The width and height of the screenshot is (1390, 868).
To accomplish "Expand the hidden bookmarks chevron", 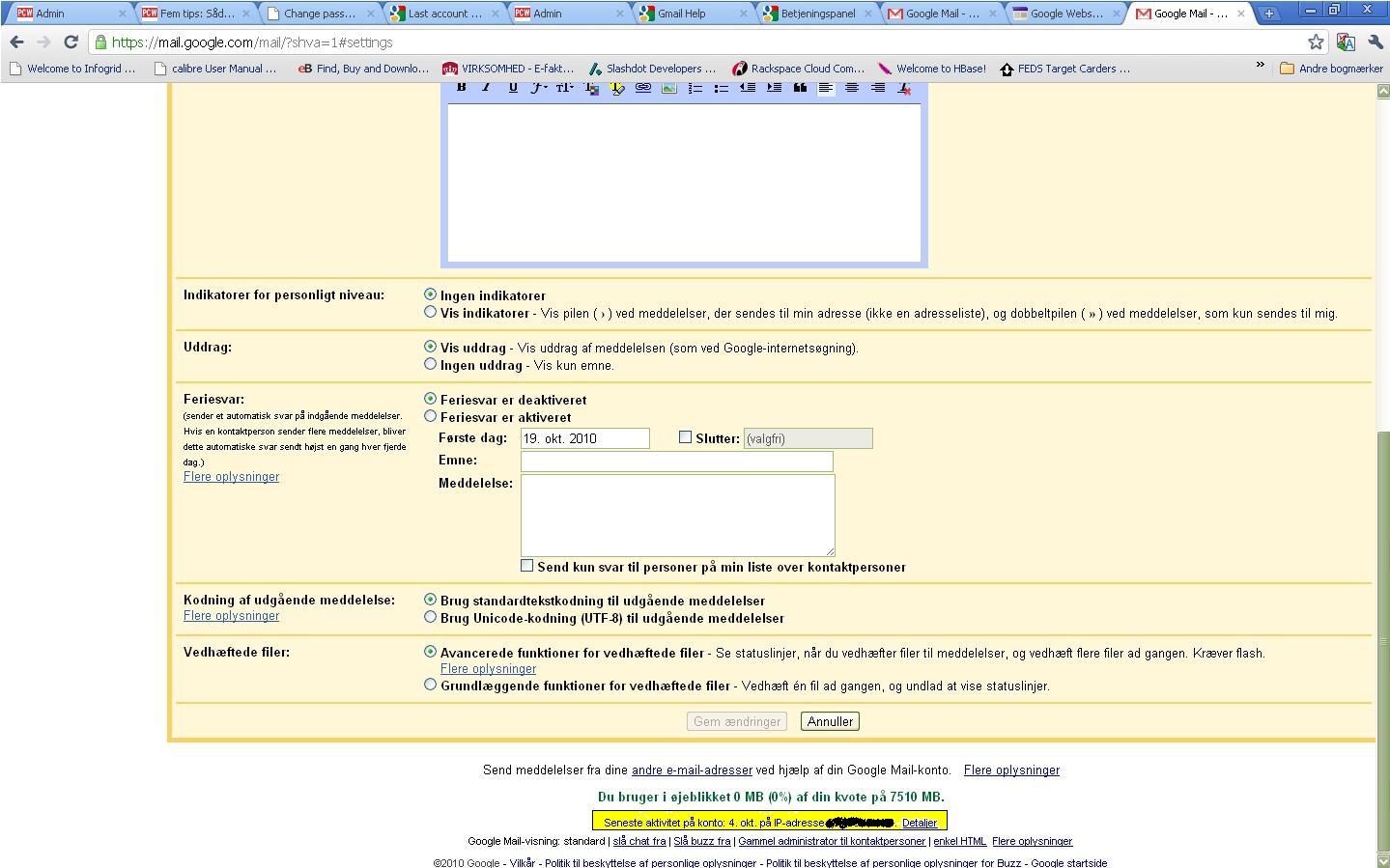I will (x=1260, y=66).
